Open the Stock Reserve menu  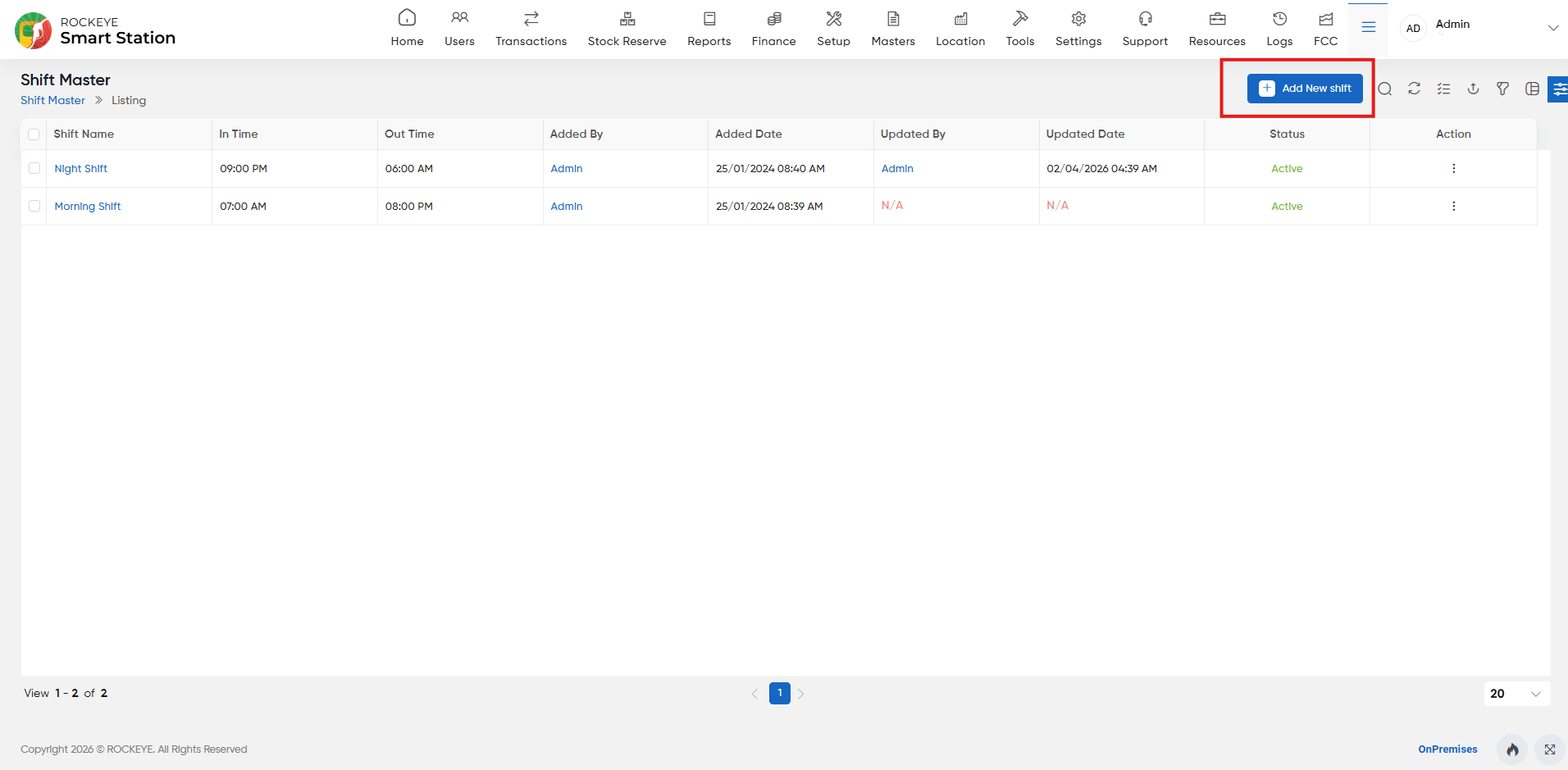pos(627,29)
